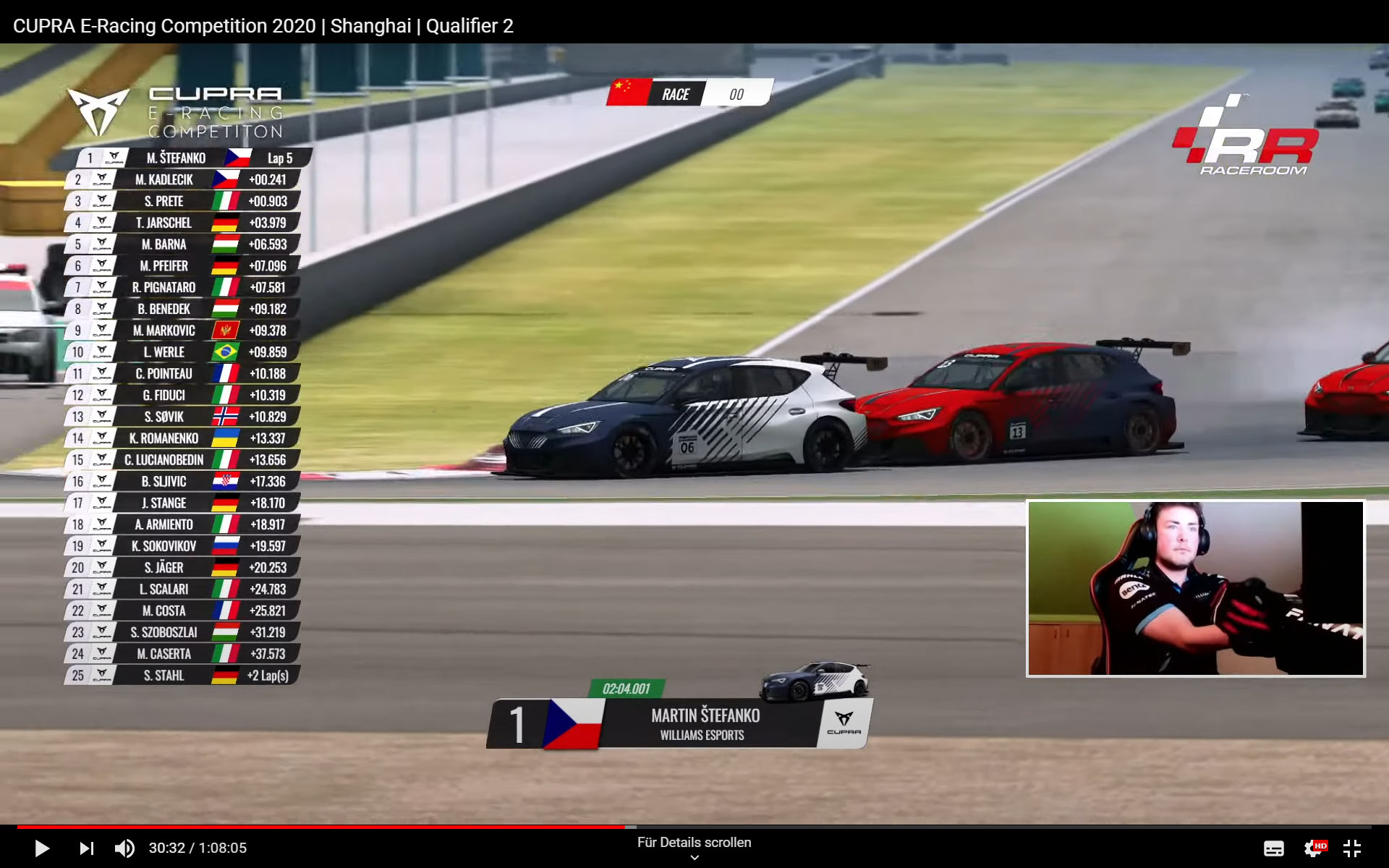The height and width of the screenshot is (868, 1389).
Task: Click the French flag beside C. POINTEAU
Action: tap(225, 373)
